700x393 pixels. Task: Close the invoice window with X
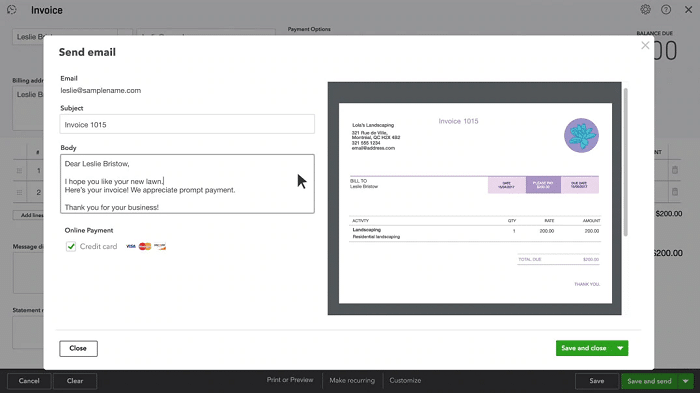pos(688,9)
